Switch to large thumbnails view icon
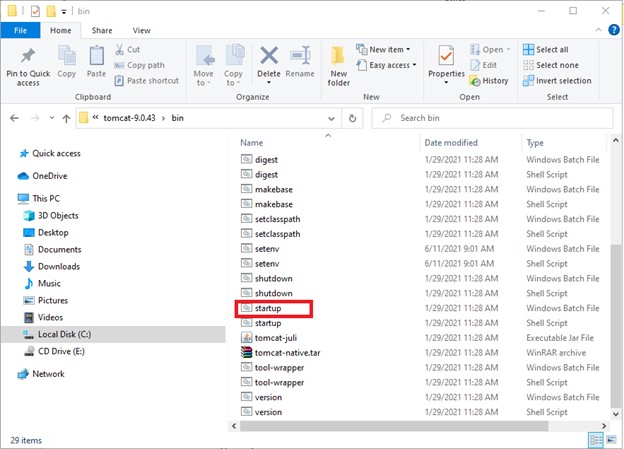This screenshot has height=449, width=624. tap(612, 439)
